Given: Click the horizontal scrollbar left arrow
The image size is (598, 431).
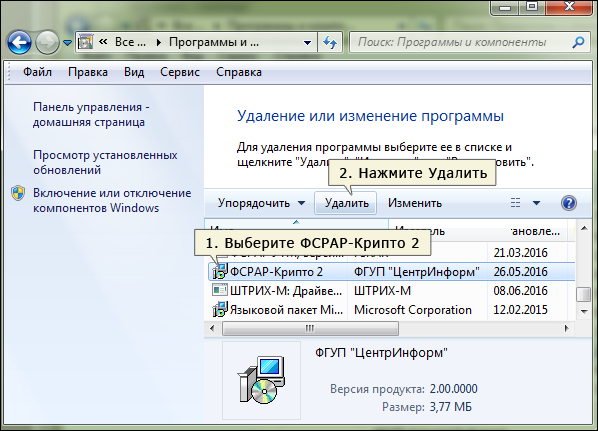Looking at the screenshot, I should [212, 328].
